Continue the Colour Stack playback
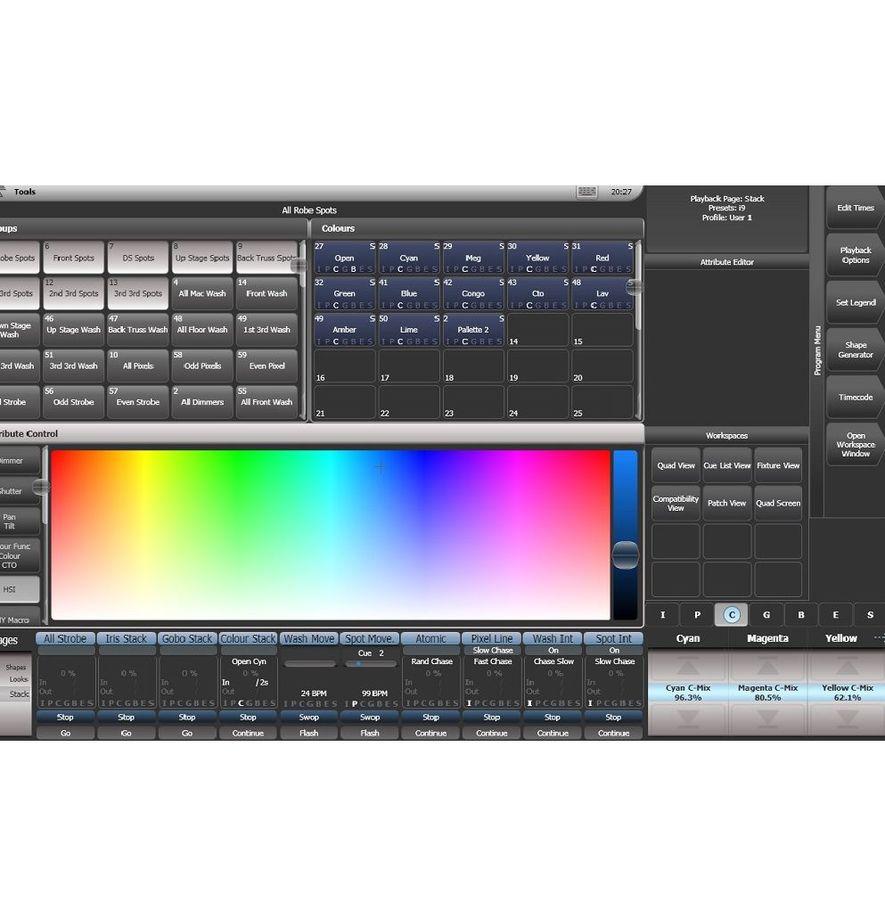The image size is (885, 903). 248,733
